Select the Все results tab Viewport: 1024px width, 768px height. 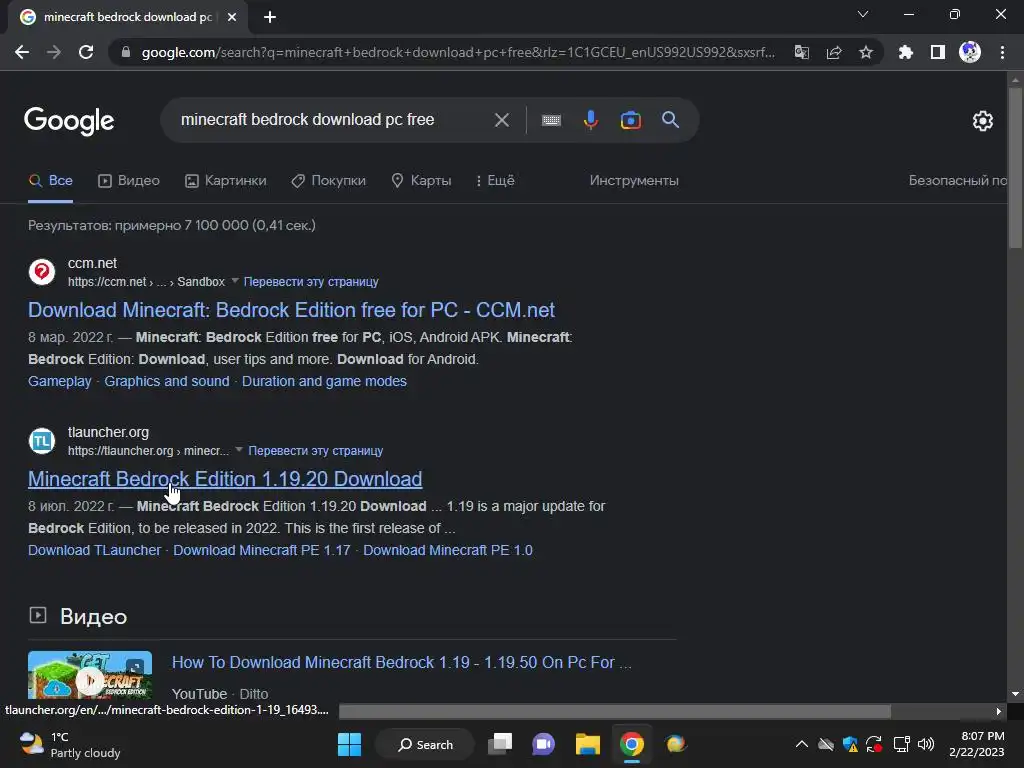point(50,181)
